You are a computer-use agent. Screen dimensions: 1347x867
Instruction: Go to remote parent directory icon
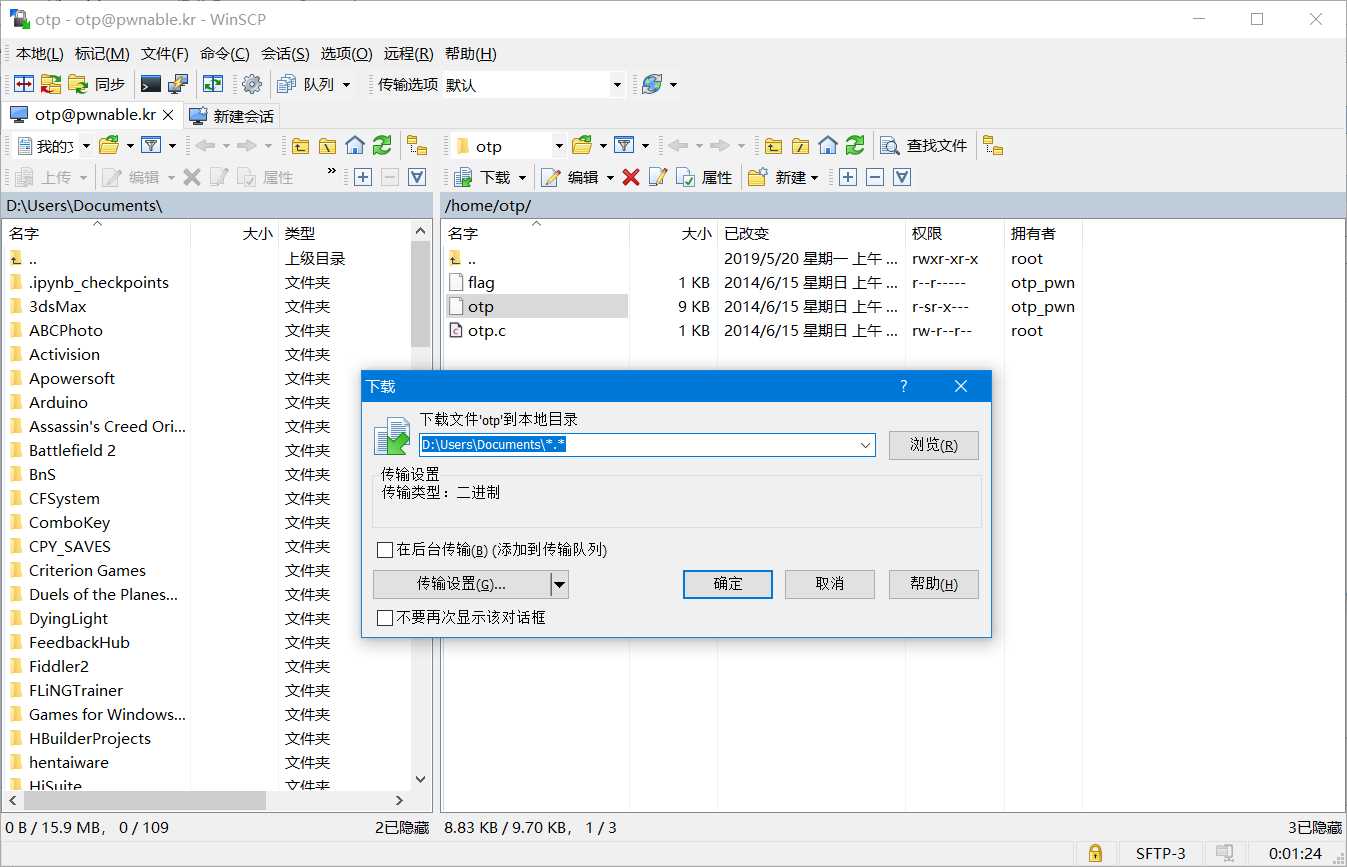tap(773, 146)
